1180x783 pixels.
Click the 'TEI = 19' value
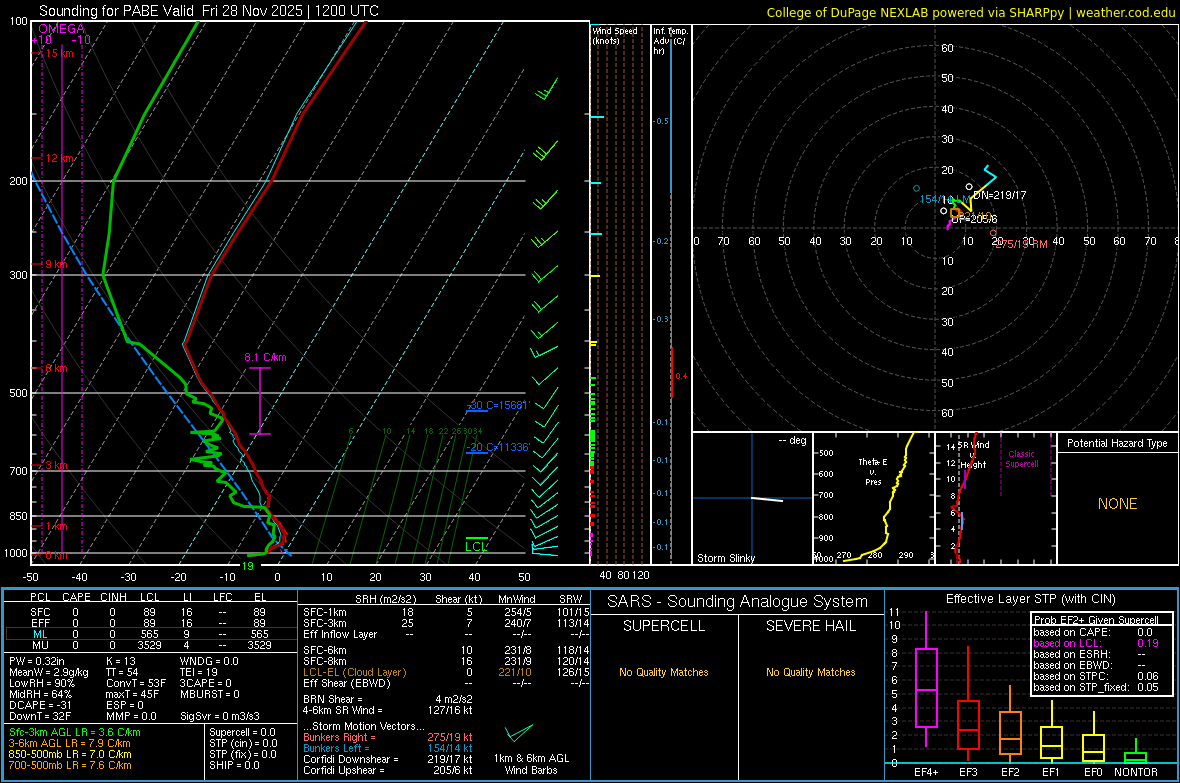tap(199, 672)
